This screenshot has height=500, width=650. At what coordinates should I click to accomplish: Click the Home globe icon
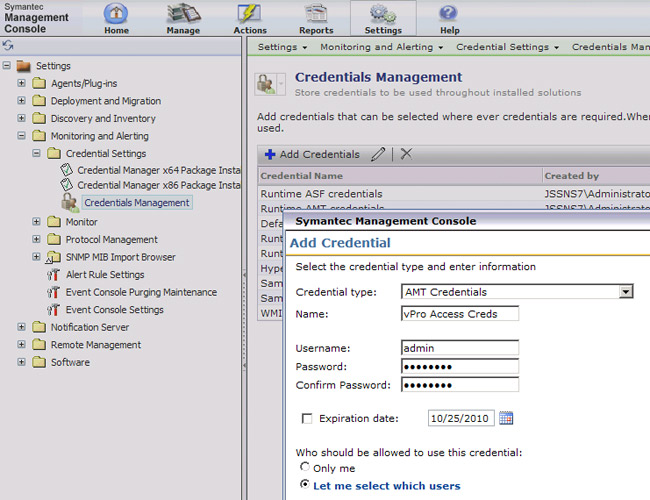116,14
